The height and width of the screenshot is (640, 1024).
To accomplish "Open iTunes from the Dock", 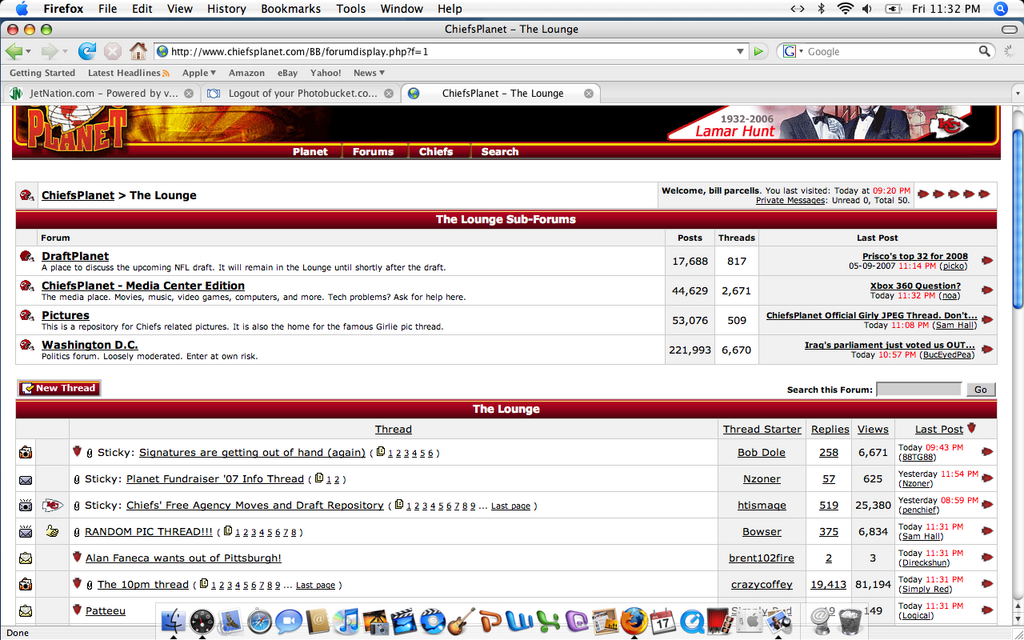I will point(346,620).
